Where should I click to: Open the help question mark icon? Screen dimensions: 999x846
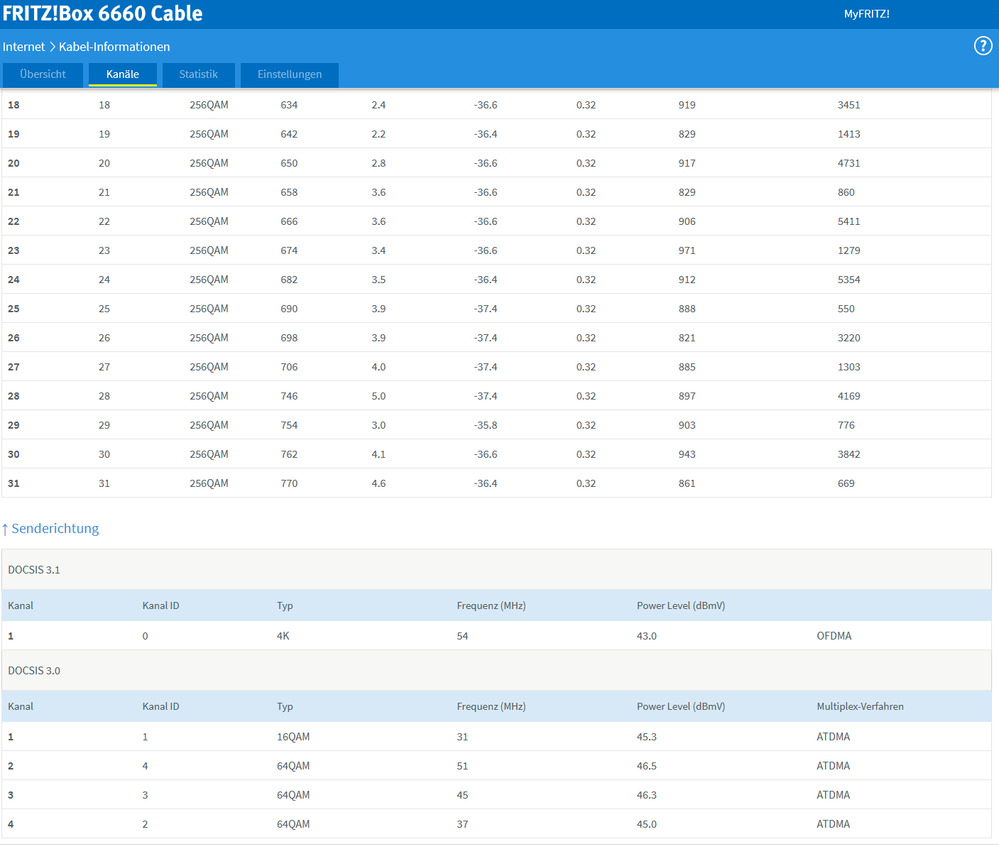(982, 46)
